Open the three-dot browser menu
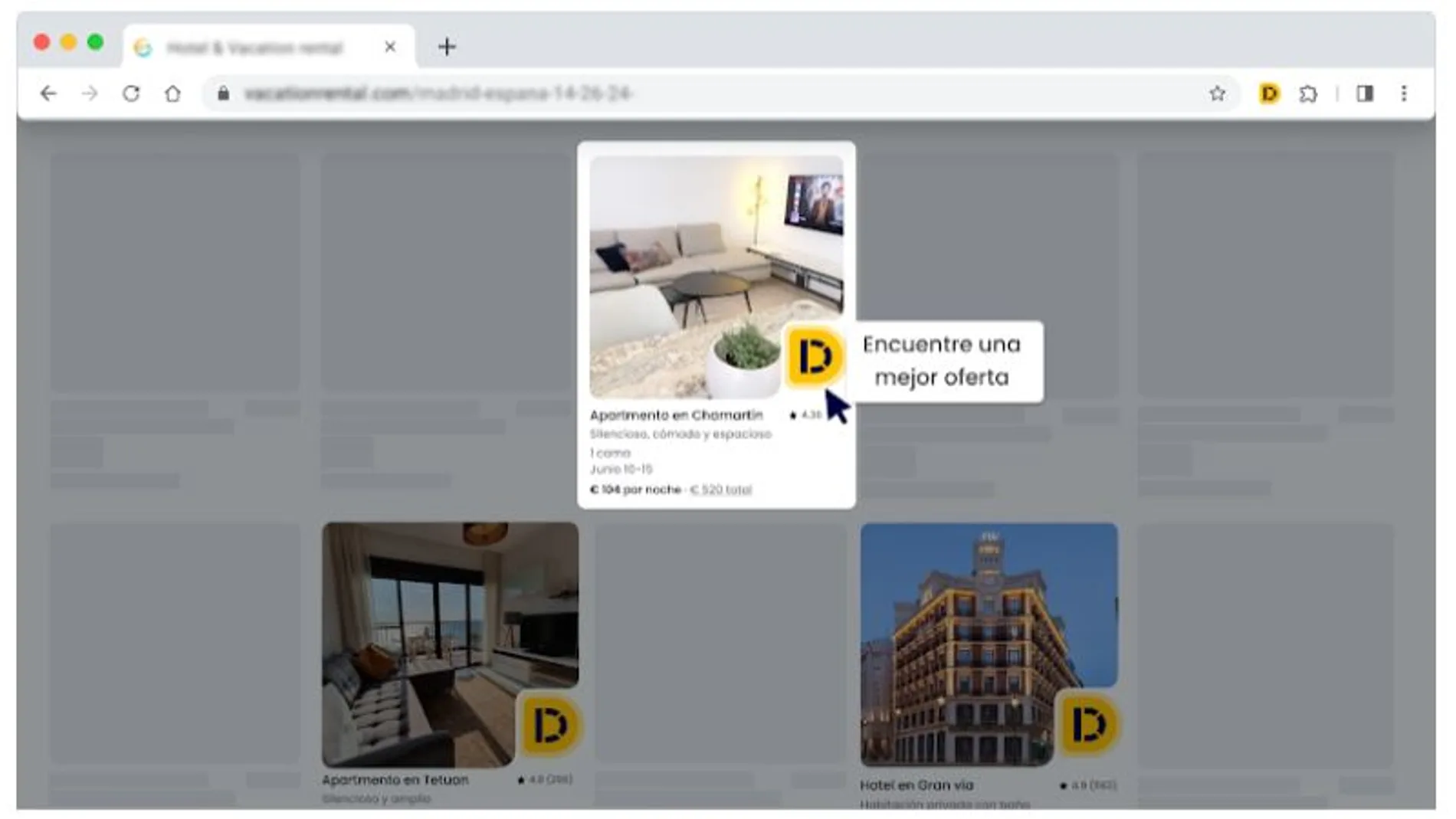The image size is (1456, 819). 1404,93
